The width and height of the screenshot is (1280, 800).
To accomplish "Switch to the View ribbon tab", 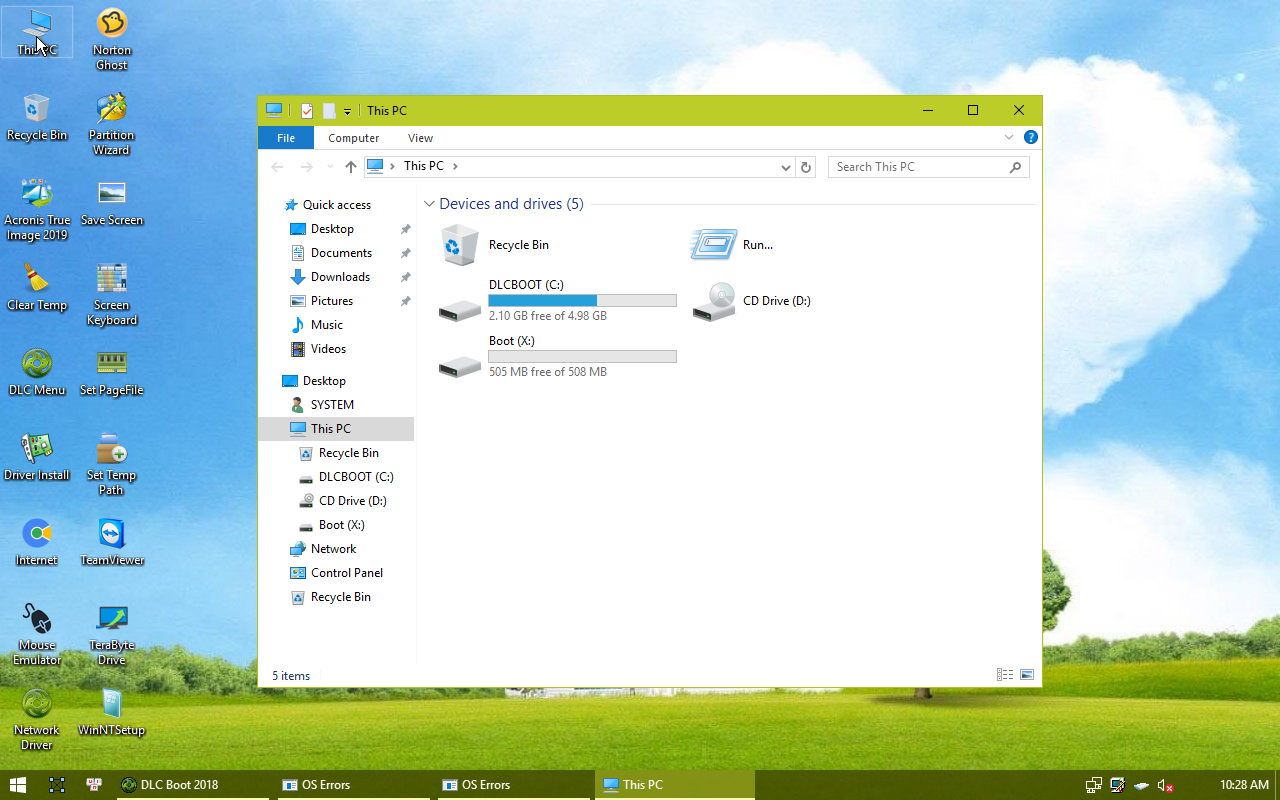I will [420, 138].
